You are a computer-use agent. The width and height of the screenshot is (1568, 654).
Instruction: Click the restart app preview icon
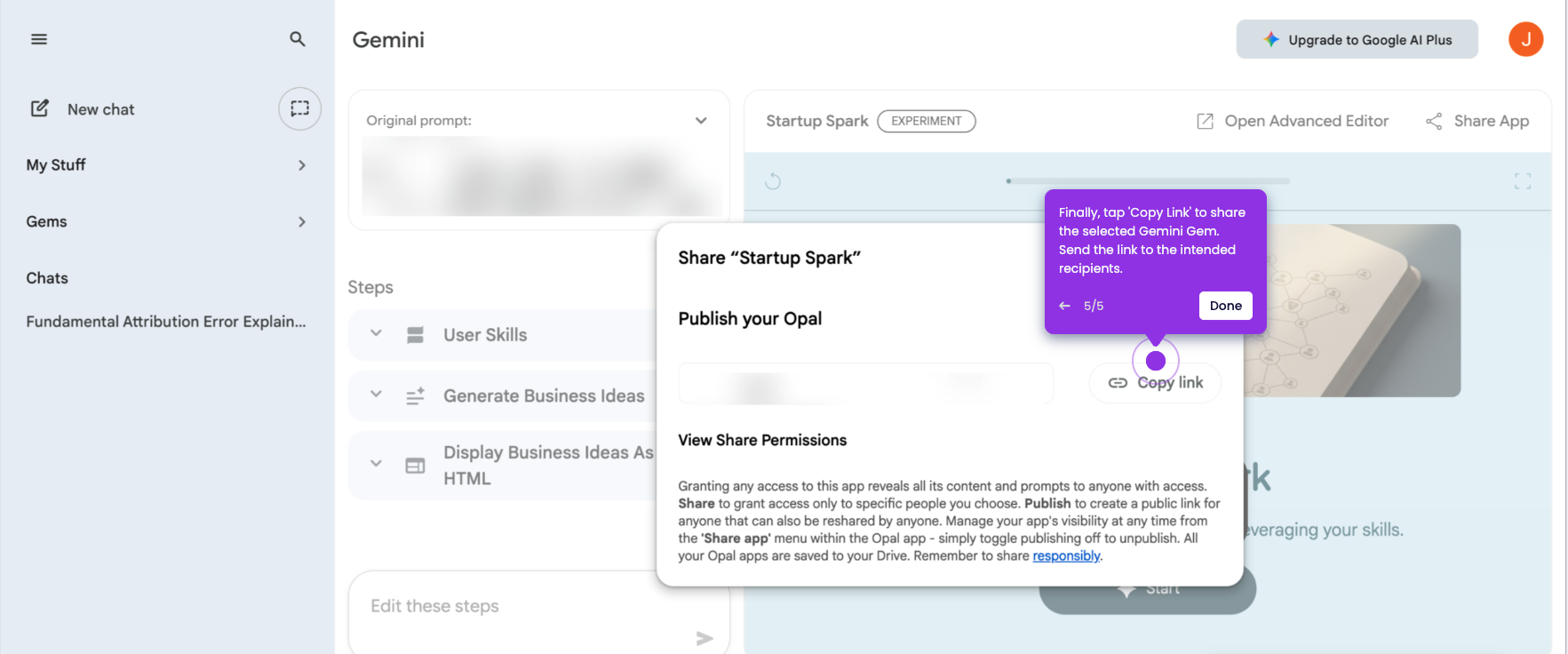773,181
